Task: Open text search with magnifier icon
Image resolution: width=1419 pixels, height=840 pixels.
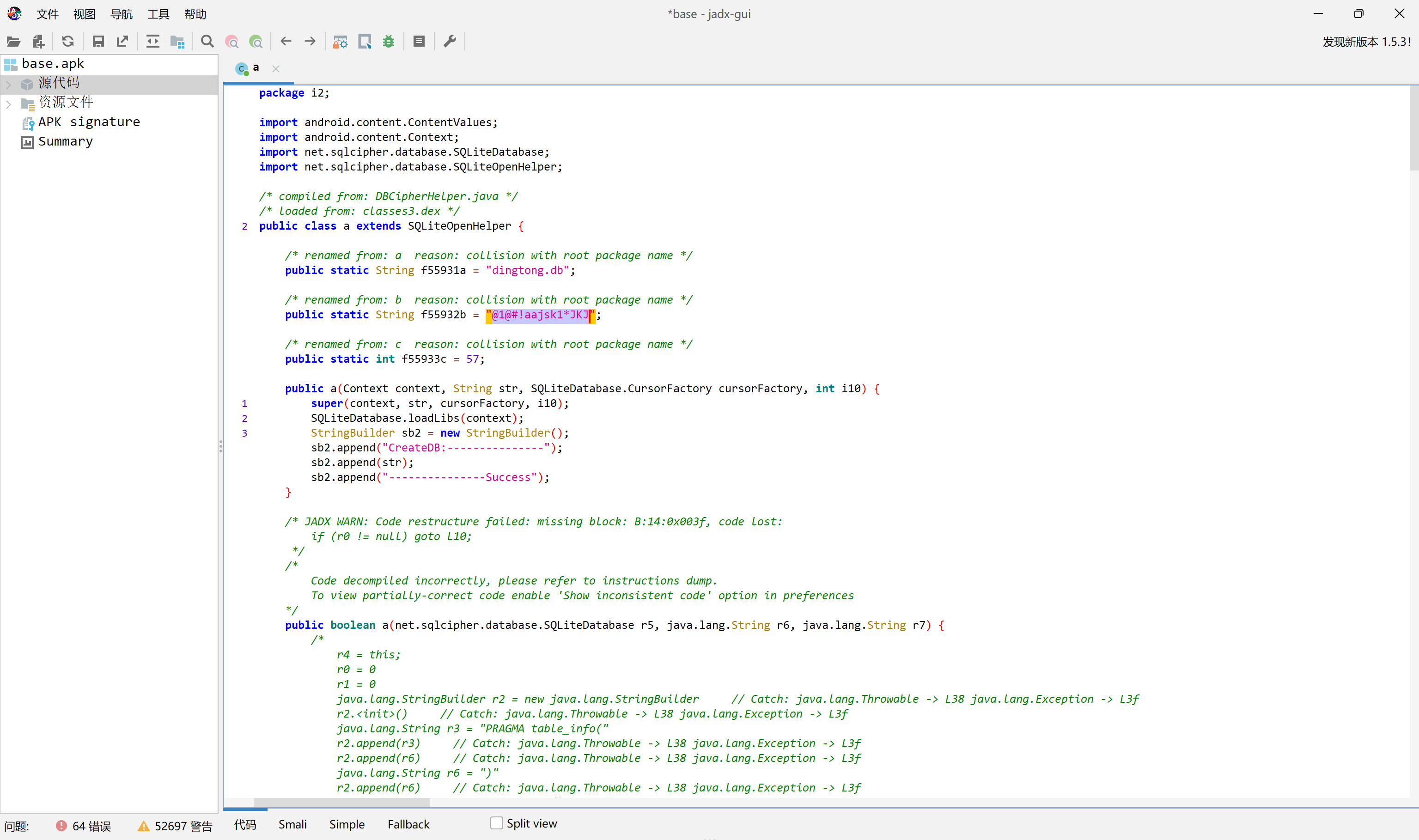Action: [207, 41]
